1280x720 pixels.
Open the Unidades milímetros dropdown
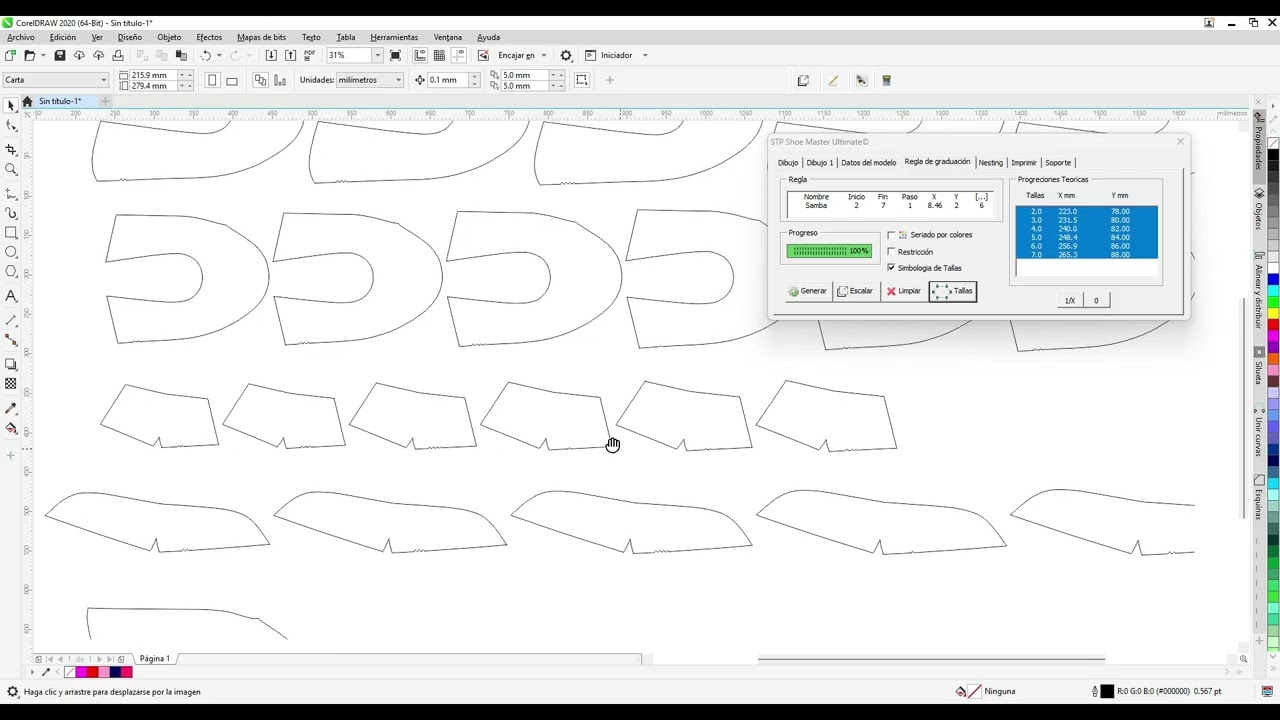[x=398, y=80]
